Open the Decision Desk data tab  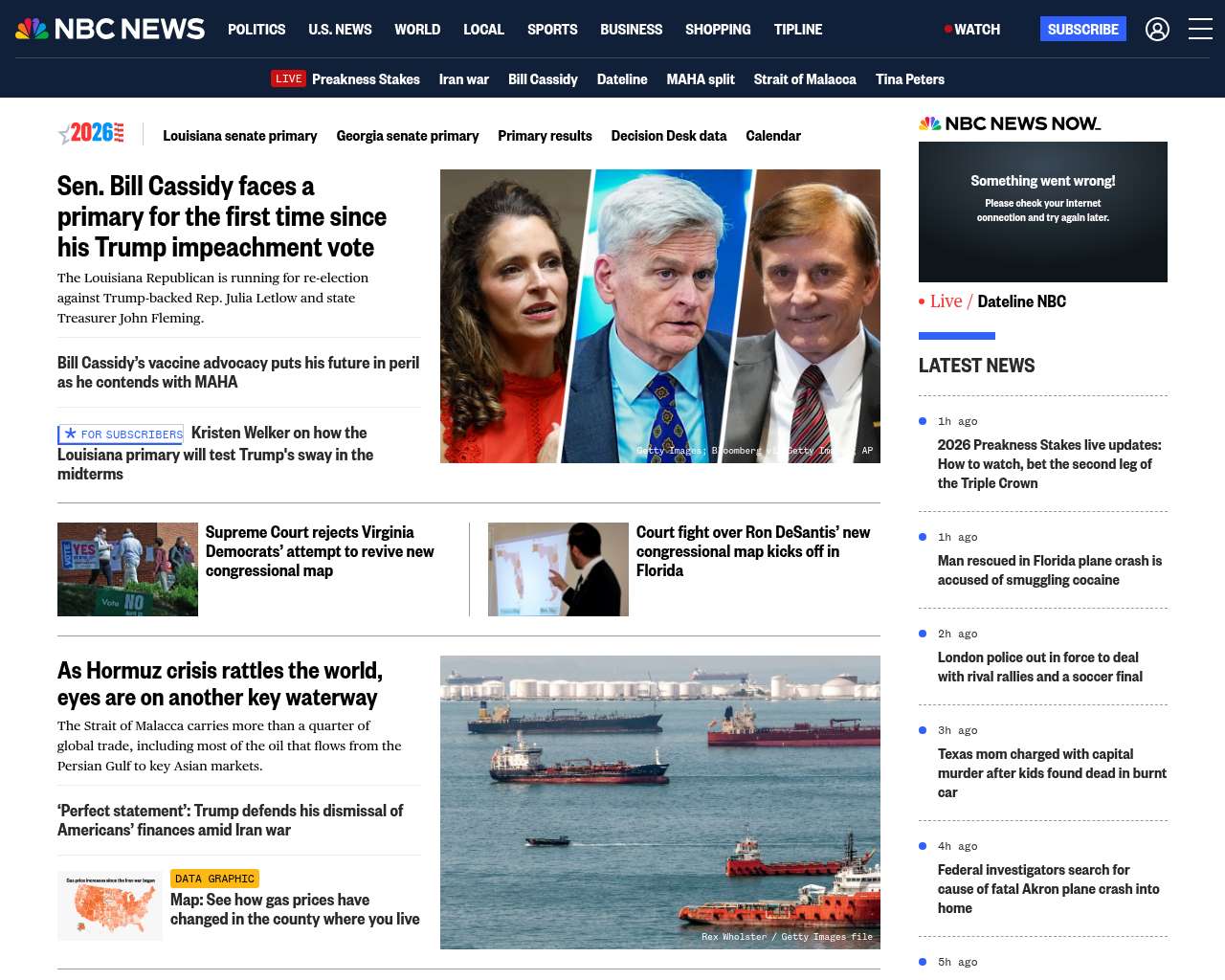coord(669,136)
